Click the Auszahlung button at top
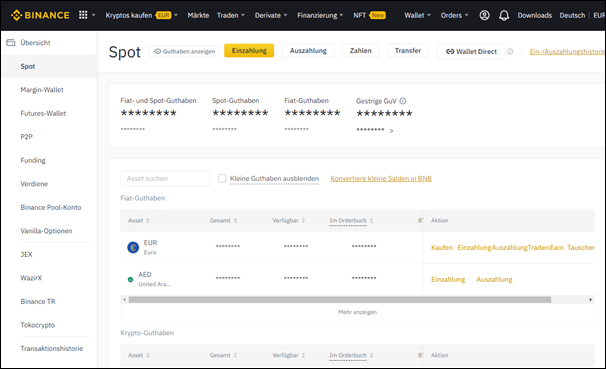606x369 pixels. click(x=308, y=51)
